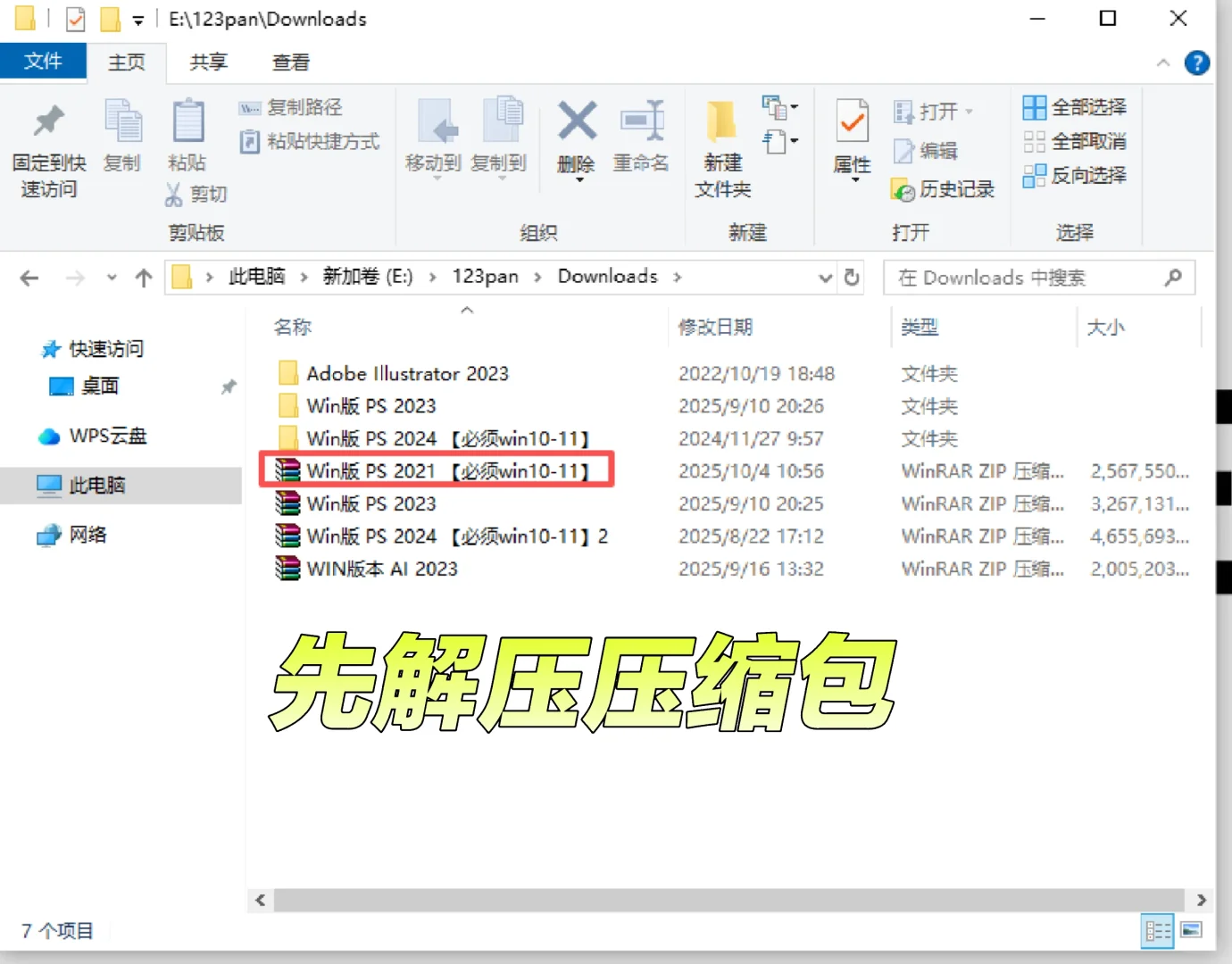Click the refresh icon beside address bar
Screen dimensions: 1232x964
coord(852,278)
